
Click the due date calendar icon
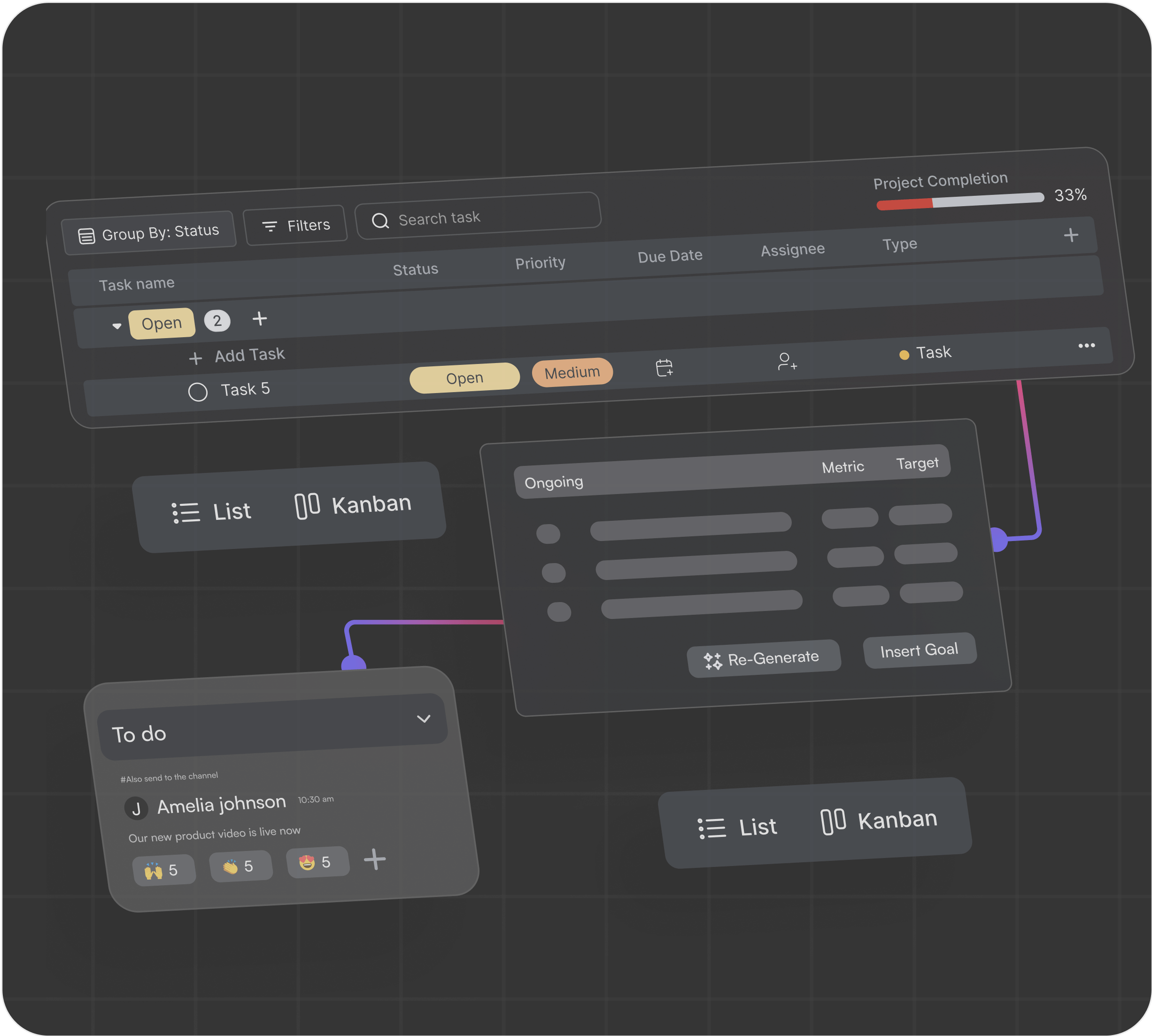tap(664, 368)
